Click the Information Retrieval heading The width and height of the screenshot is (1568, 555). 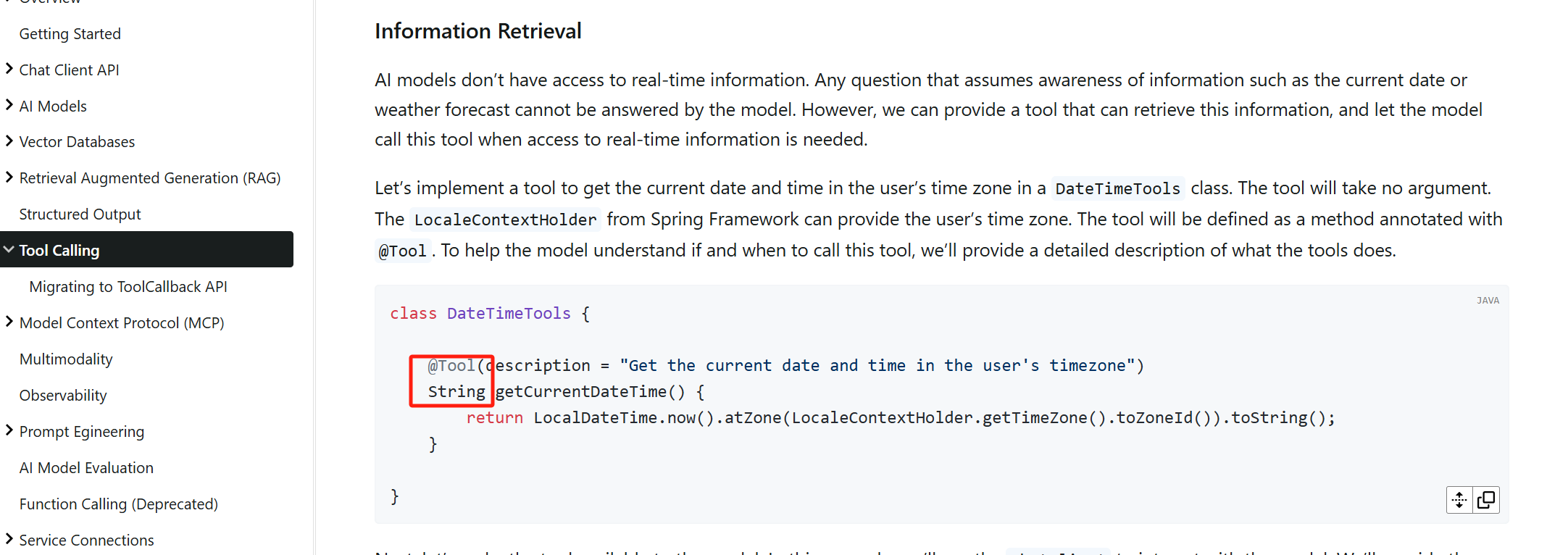478,31
